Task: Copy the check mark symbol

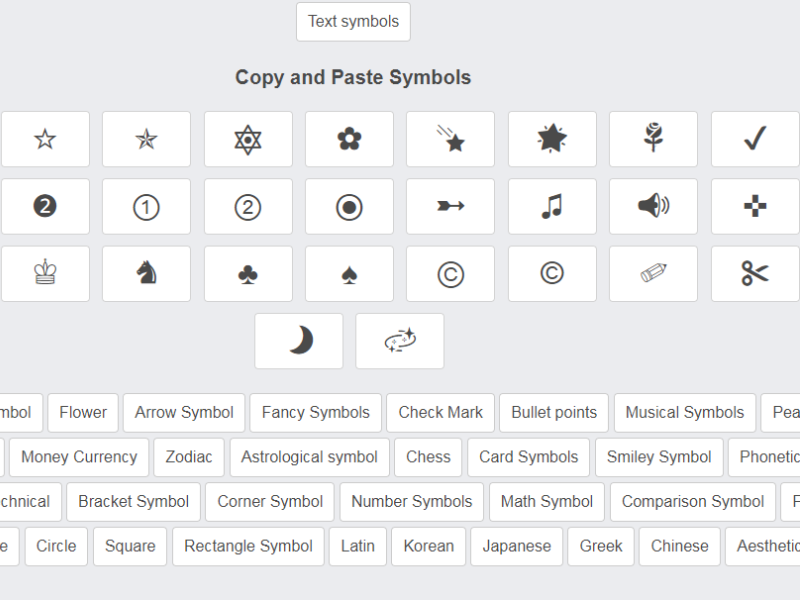Action: [x=755, y=139]
